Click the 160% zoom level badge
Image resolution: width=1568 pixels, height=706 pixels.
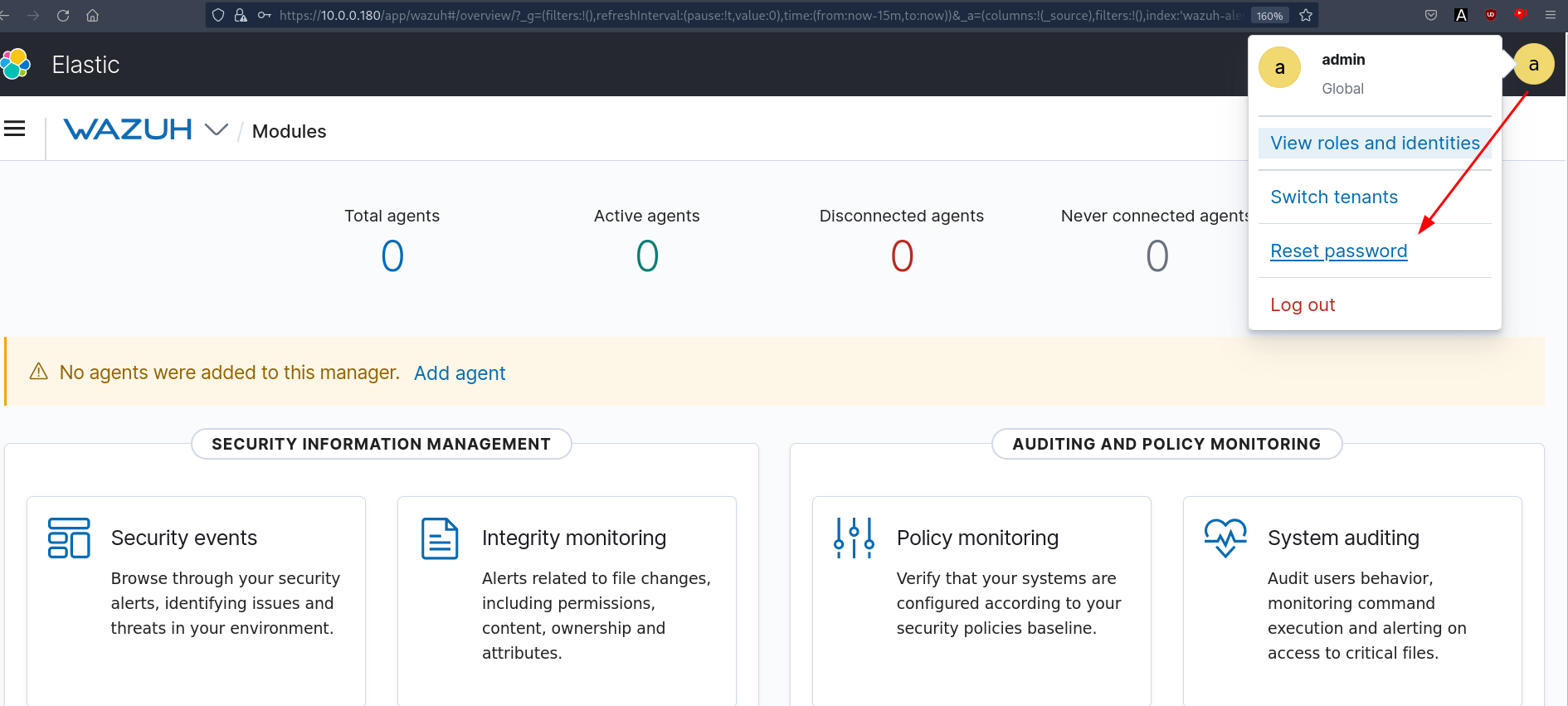pos(1269,16)
